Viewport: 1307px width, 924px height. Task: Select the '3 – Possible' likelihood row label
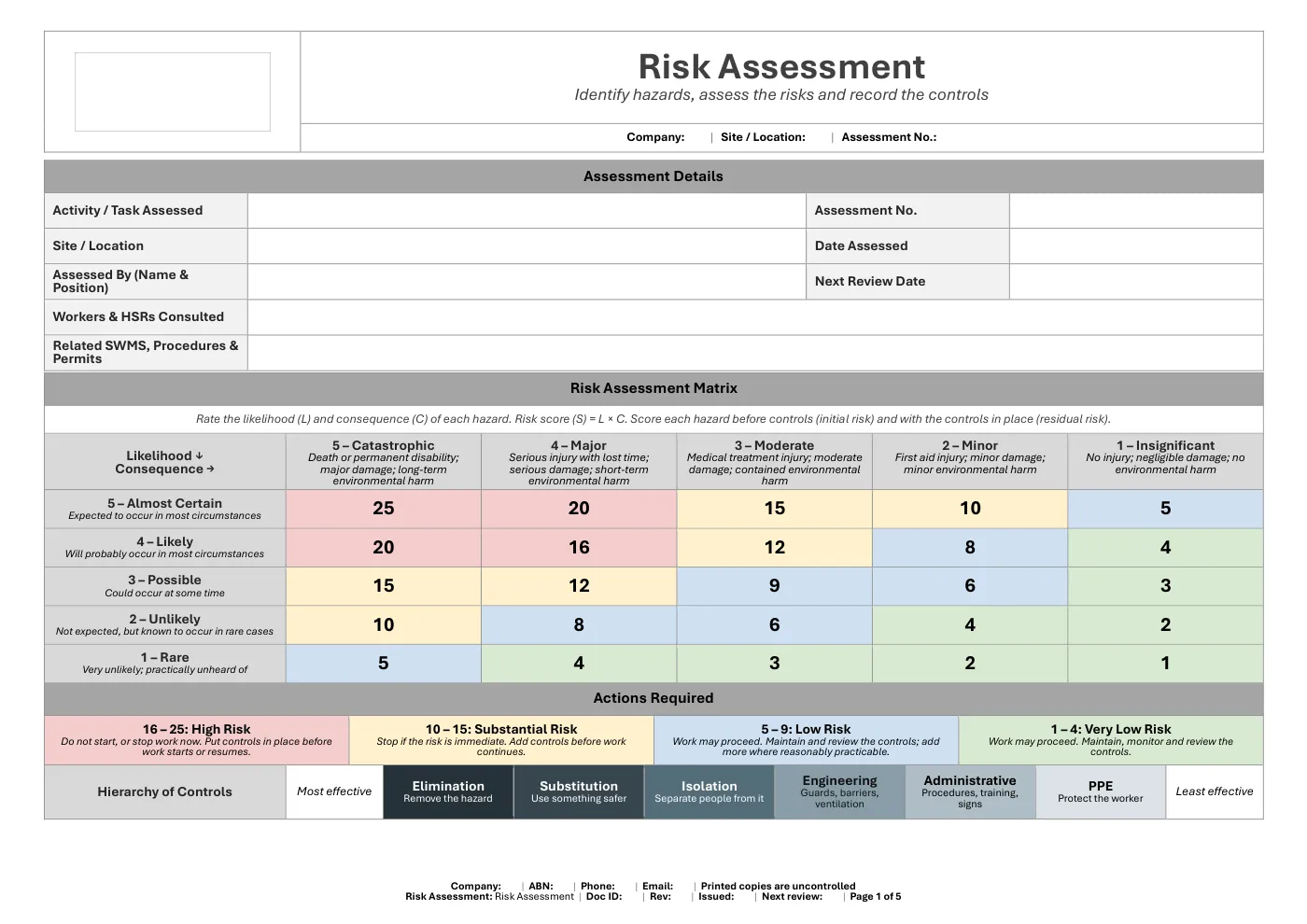coord(165,586)
